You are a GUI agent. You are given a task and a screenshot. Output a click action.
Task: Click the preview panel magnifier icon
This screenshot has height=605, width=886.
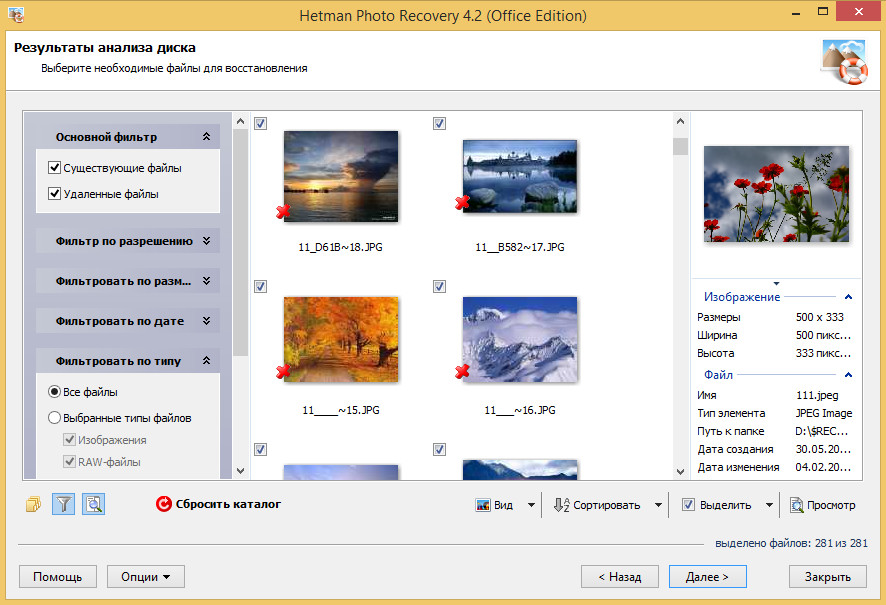coord(93,504)
